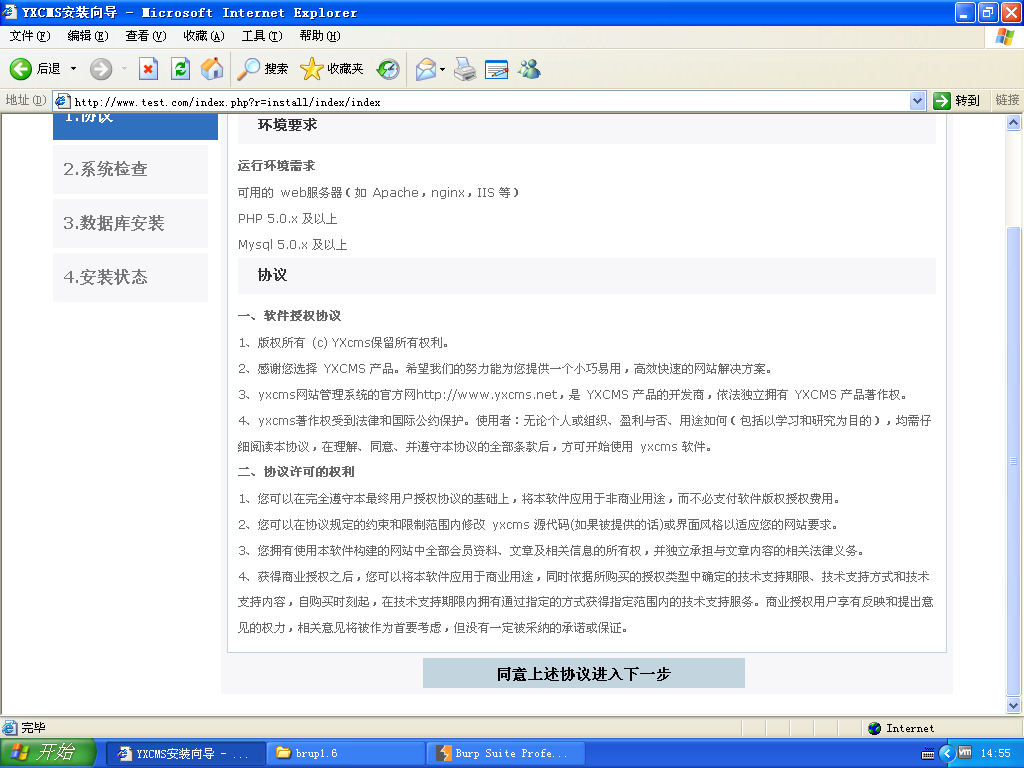Click the text PHP 5.0.x 及以上
This screenshot has height=768, width=1024.
click(x=287, y=219)
